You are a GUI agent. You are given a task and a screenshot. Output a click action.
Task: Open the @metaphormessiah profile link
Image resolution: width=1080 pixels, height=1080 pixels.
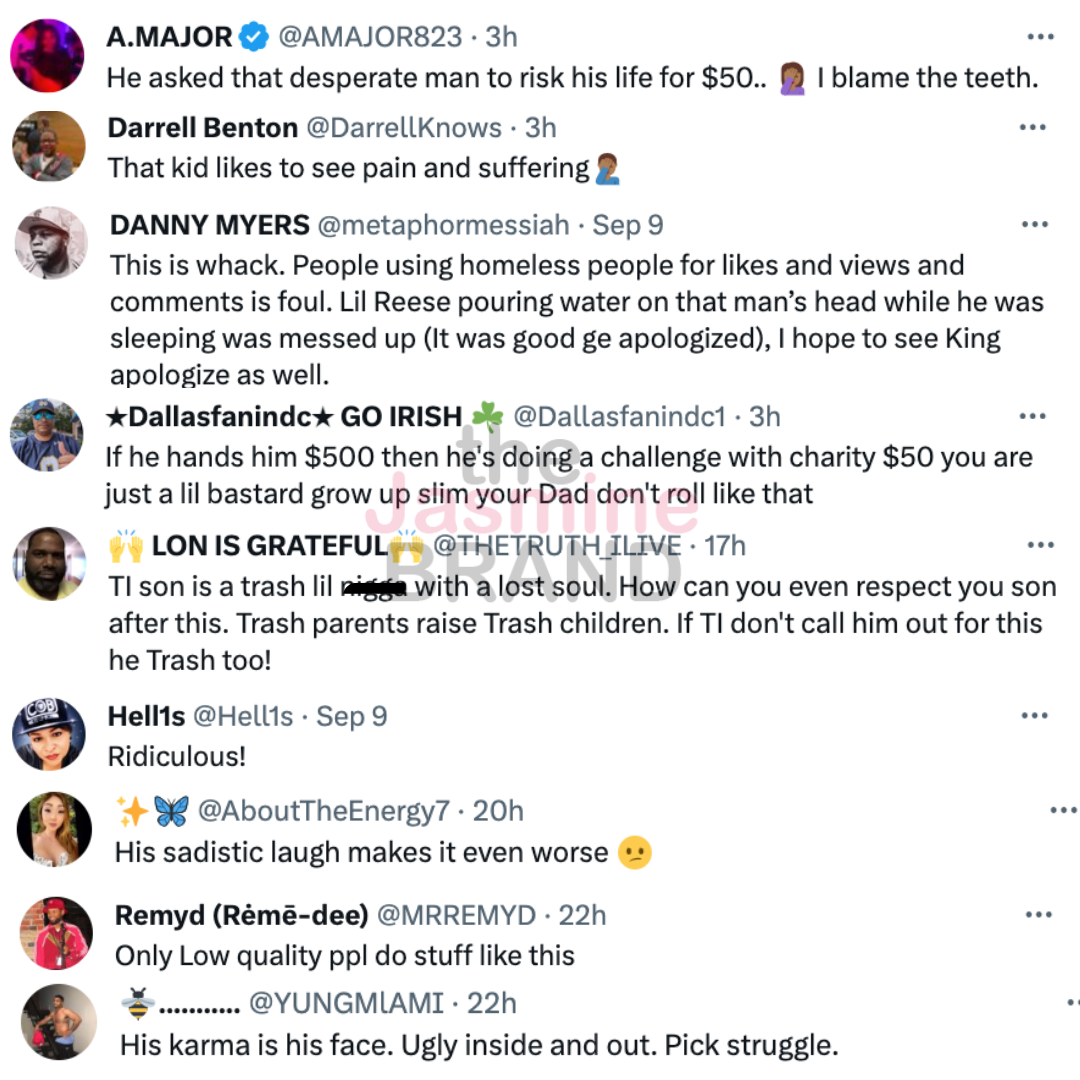tap(443, 225)
